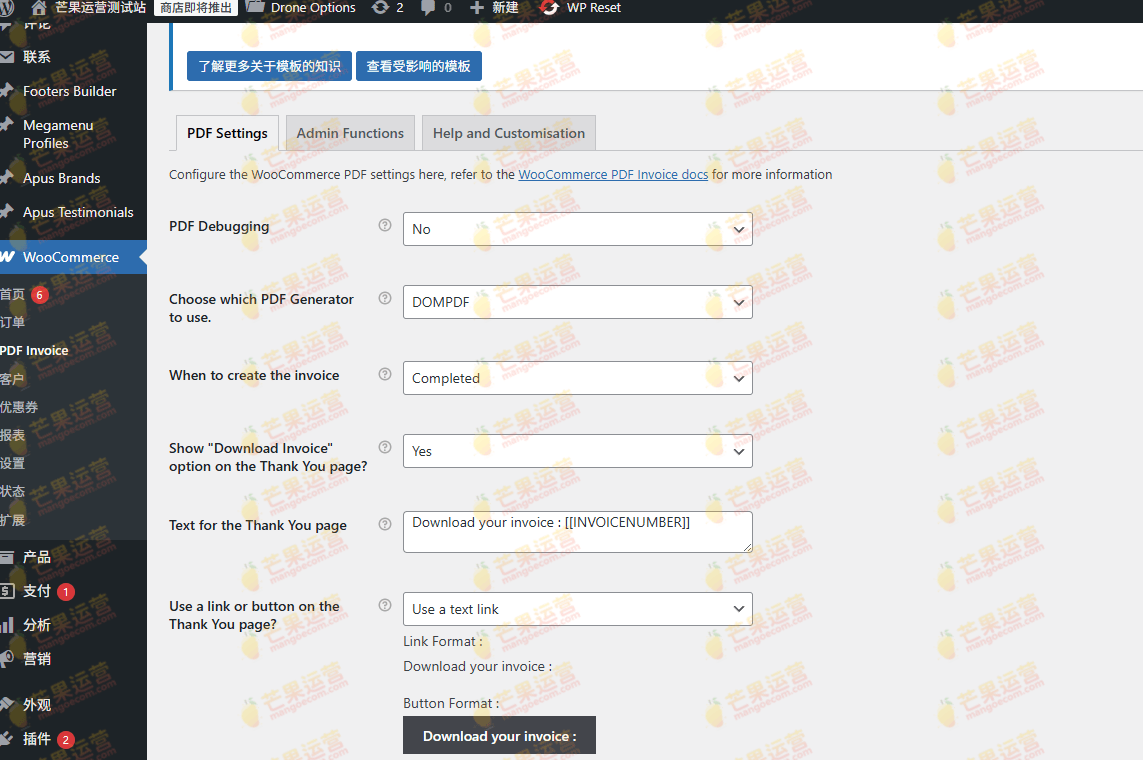This screenshot has width=1143, height=760.
Task: Show help for When to create the invoice
Action: pyautogui.click(x=385, y=374)
